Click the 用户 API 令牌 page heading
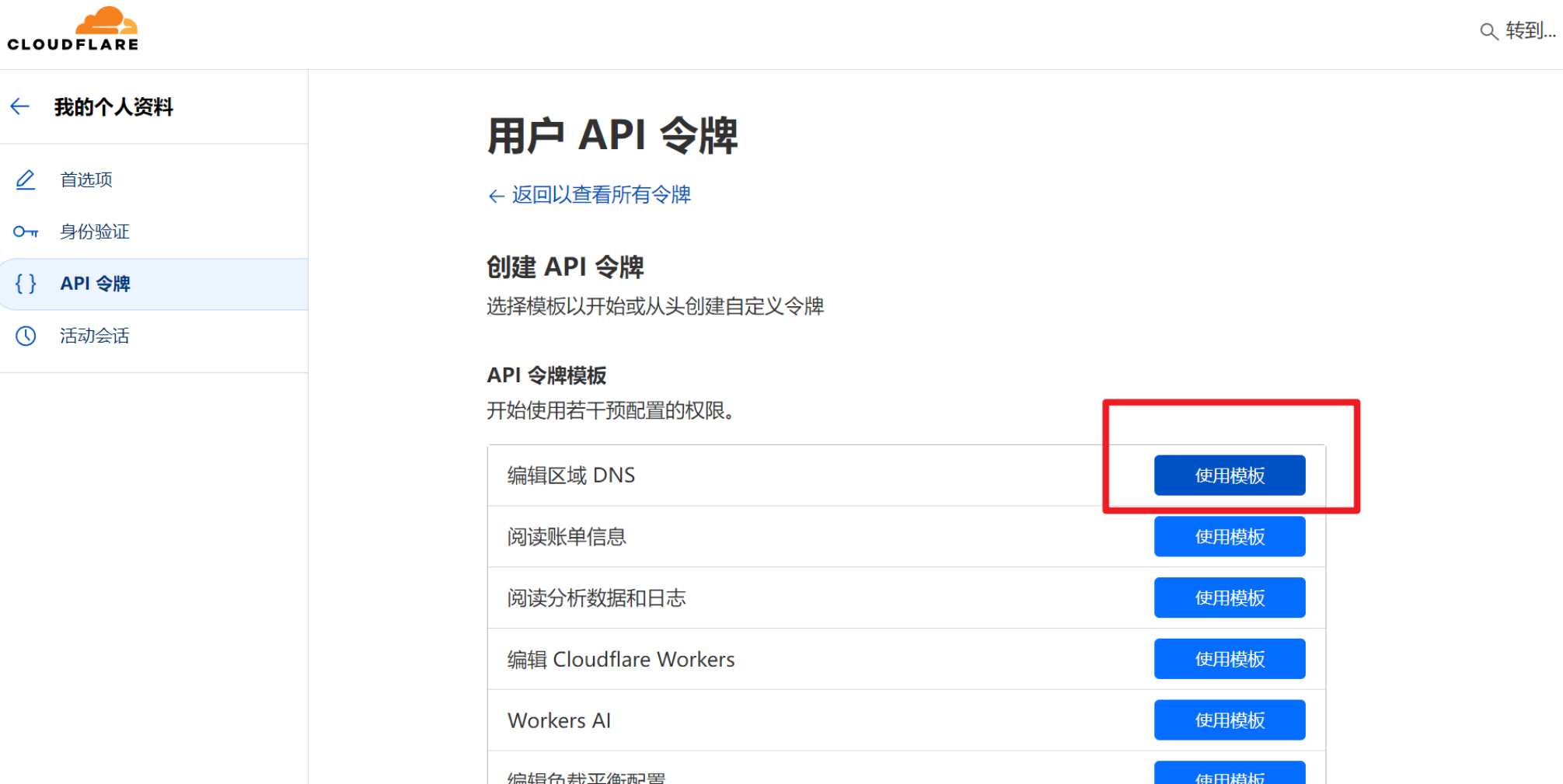The height and width of the screenshot is (784, 1563). pyautogui.click(x=612, y=135)
